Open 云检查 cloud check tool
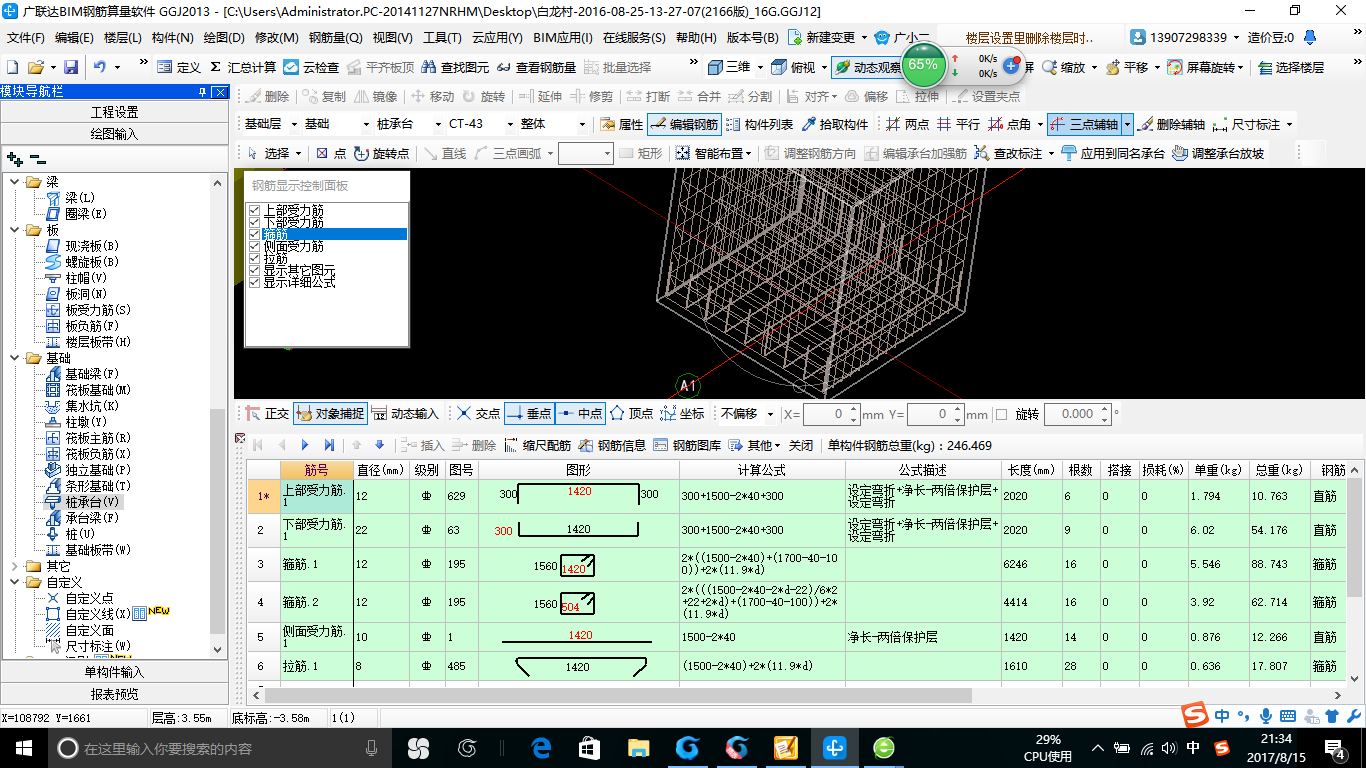 point(311,67)
